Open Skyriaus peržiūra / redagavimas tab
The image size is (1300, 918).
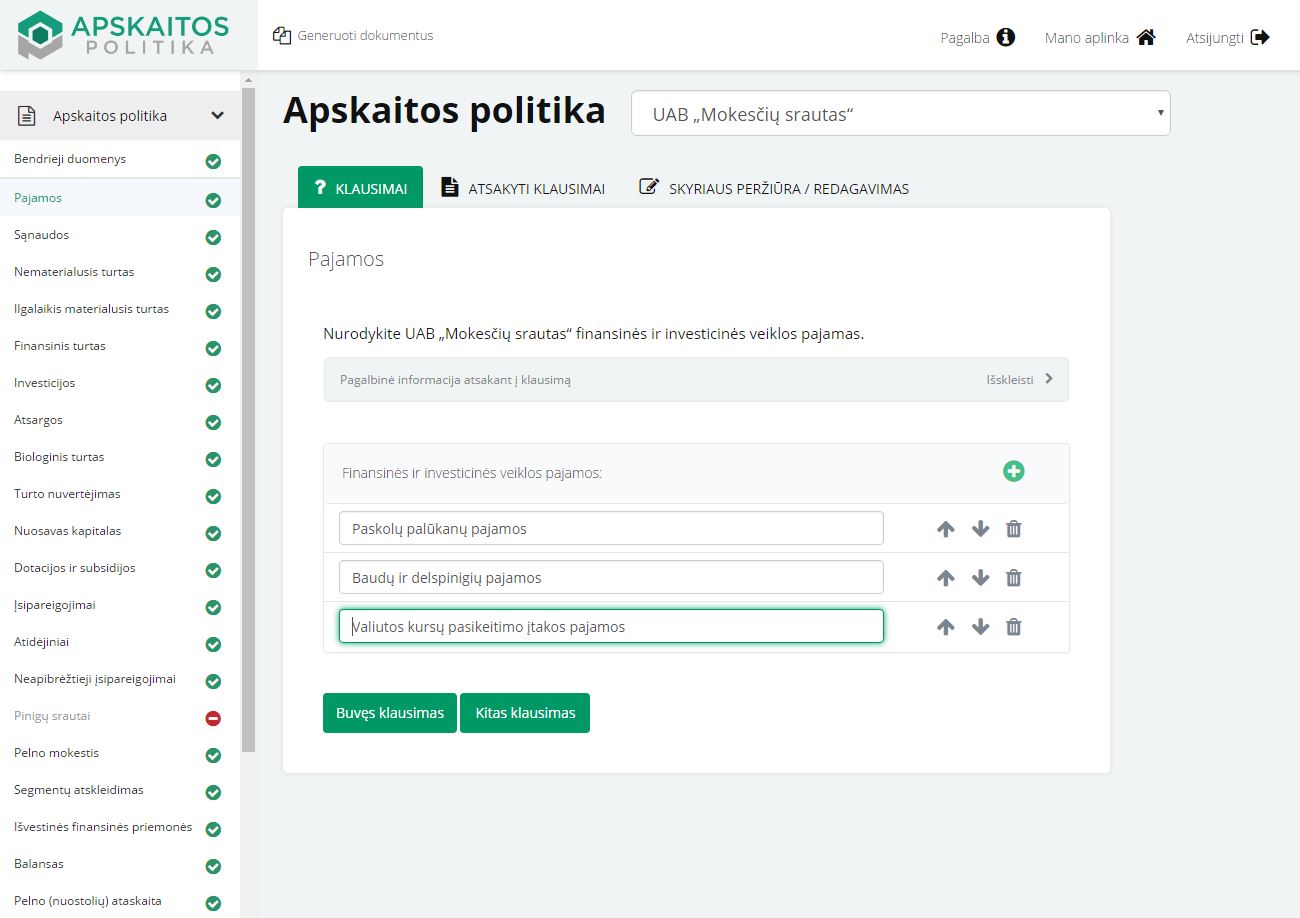tap(774, 188)
